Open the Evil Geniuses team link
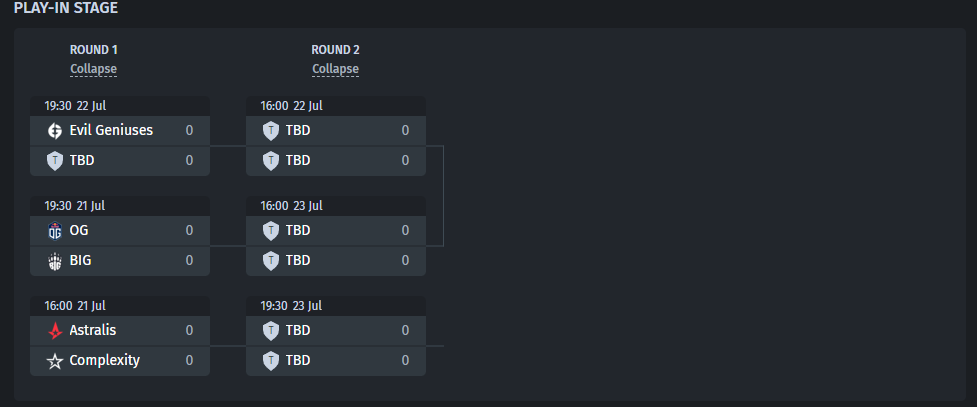The height and width of the screenshot is (407, 977). [x=111, y=130]
